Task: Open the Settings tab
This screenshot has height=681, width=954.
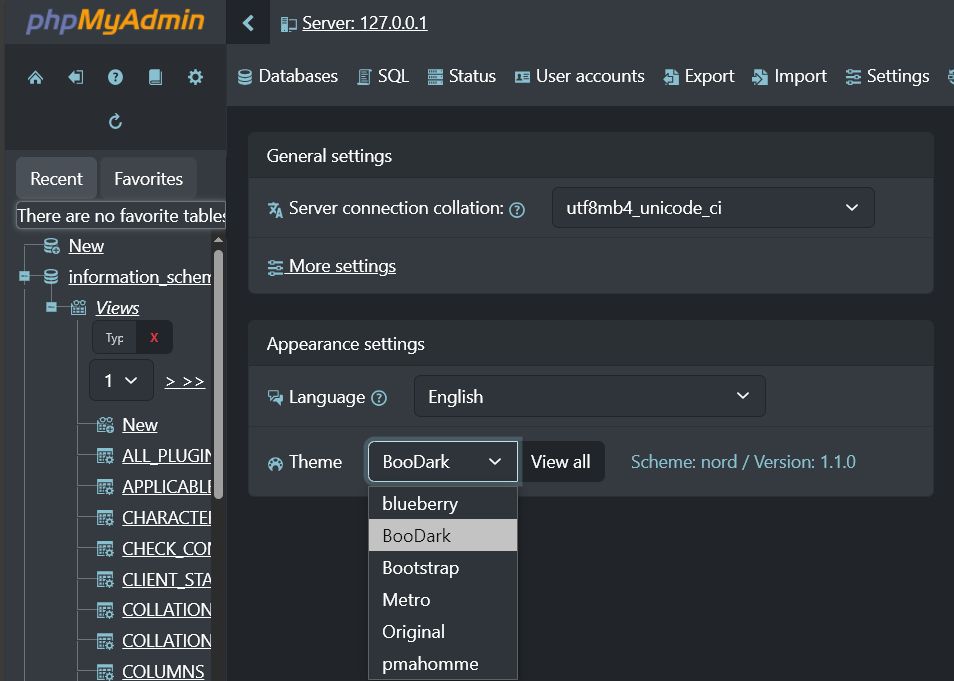Action: point(888,77)
